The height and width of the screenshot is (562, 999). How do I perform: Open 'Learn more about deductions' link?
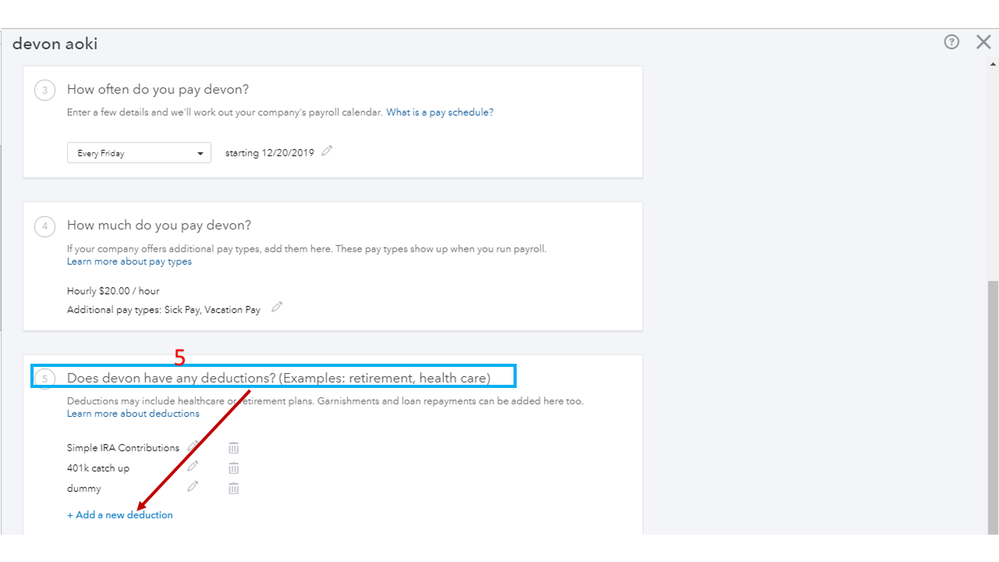(x=133, y=414)
